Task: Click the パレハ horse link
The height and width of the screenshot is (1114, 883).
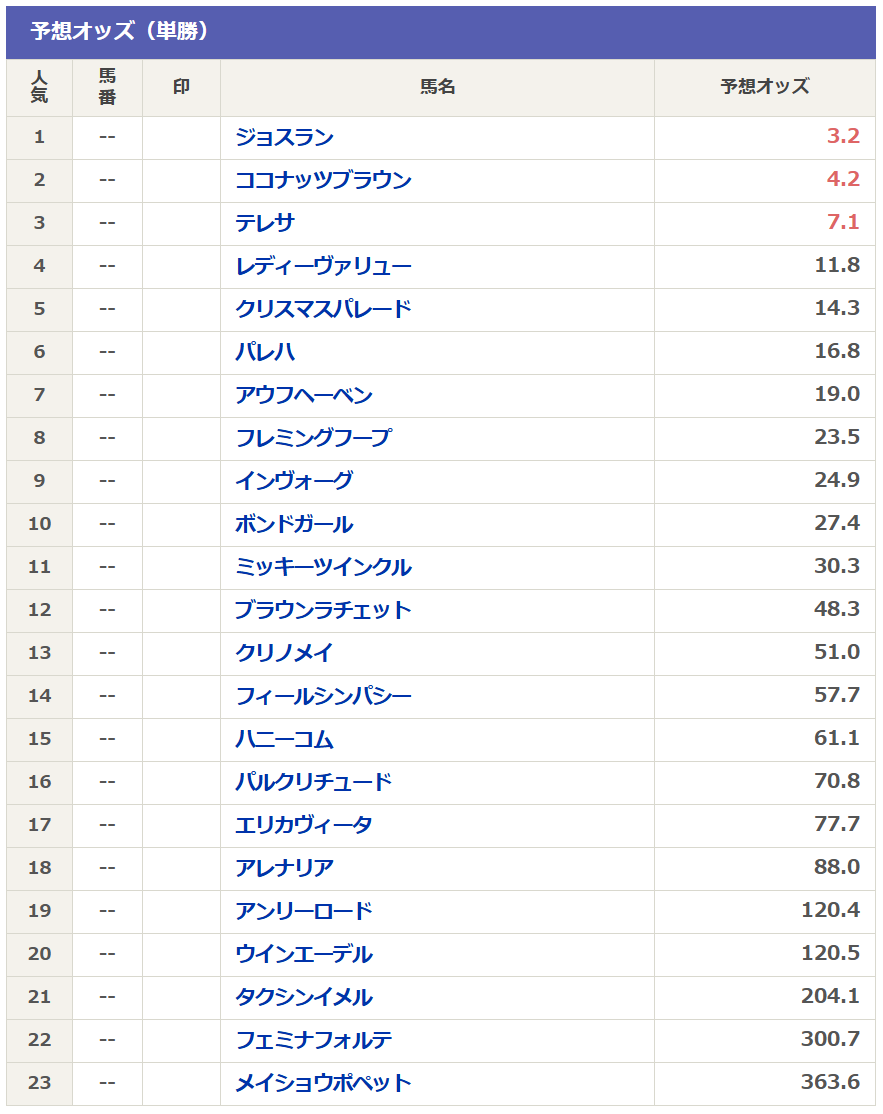Action: pyautogui.click(x=265, y=352)
